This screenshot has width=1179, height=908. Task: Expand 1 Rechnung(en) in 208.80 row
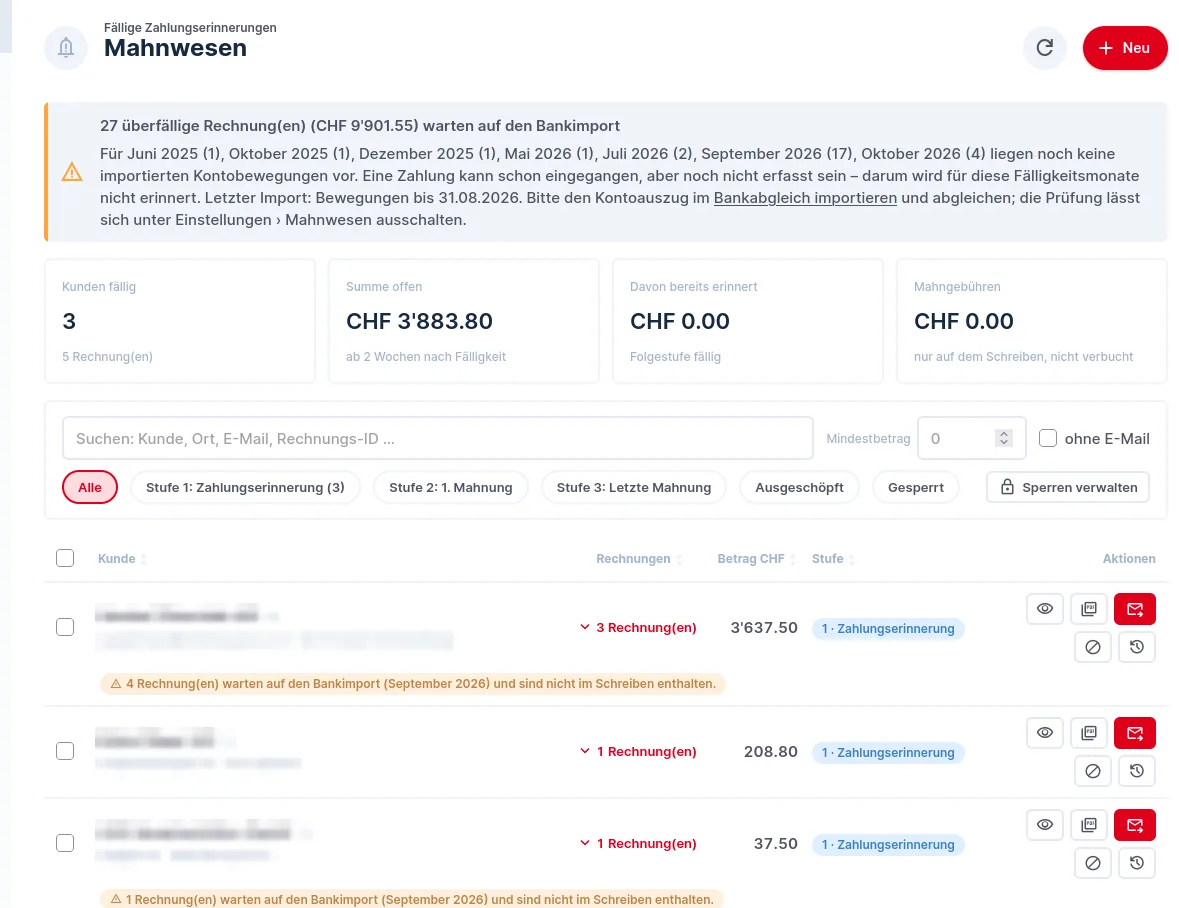[x=638, y=751]
